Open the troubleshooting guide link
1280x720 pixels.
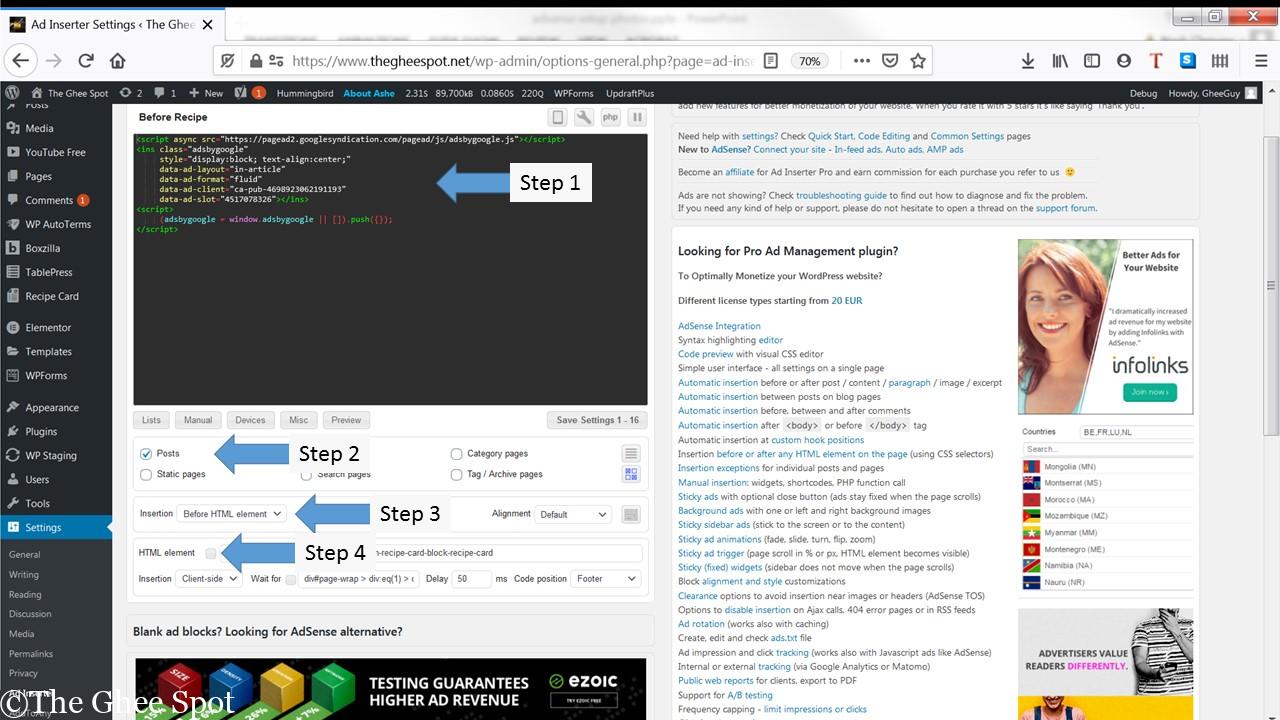(841, 196)
